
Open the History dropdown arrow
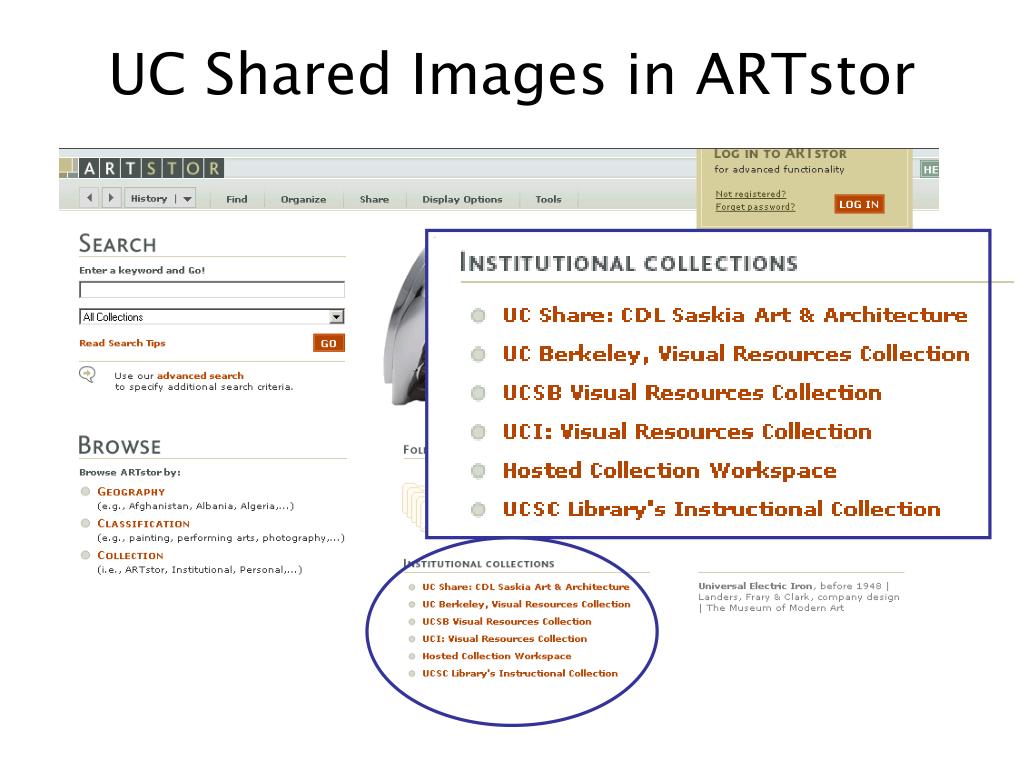(187, 199)
